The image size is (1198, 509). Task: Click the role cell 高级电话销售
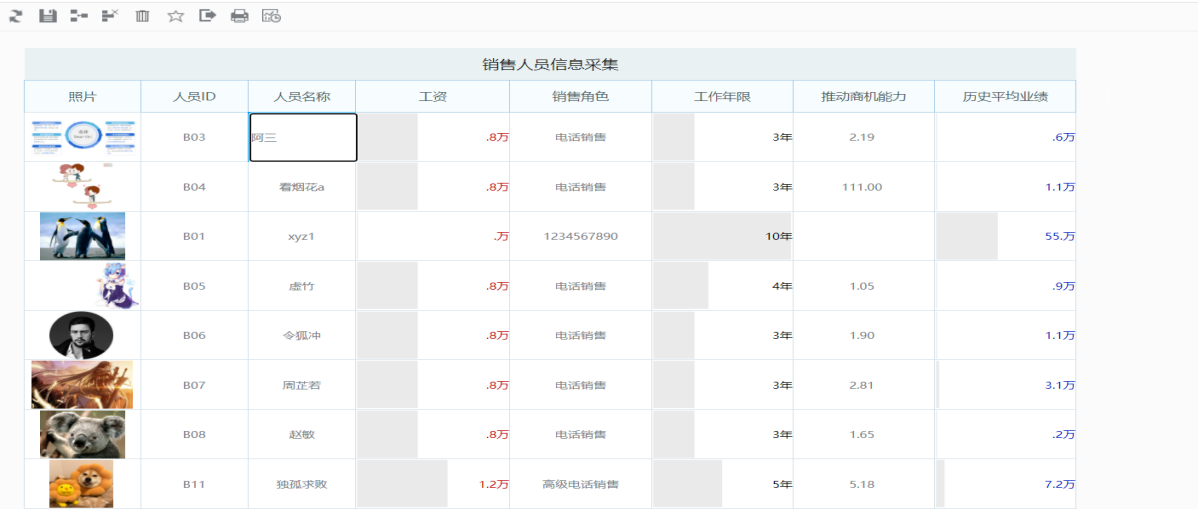pos(581,485)
